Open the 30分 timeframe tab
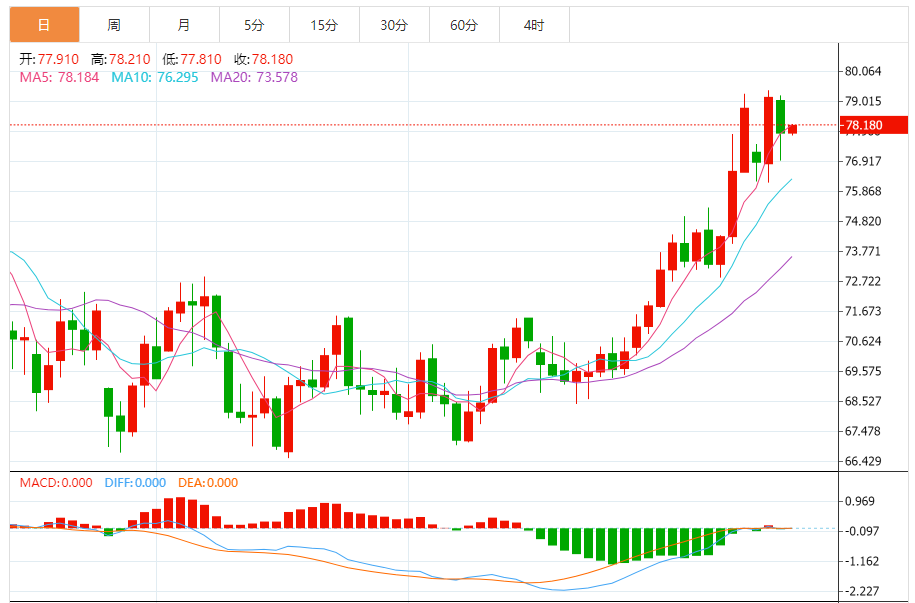This screenshot has width=915, height=603. (394, 25)
